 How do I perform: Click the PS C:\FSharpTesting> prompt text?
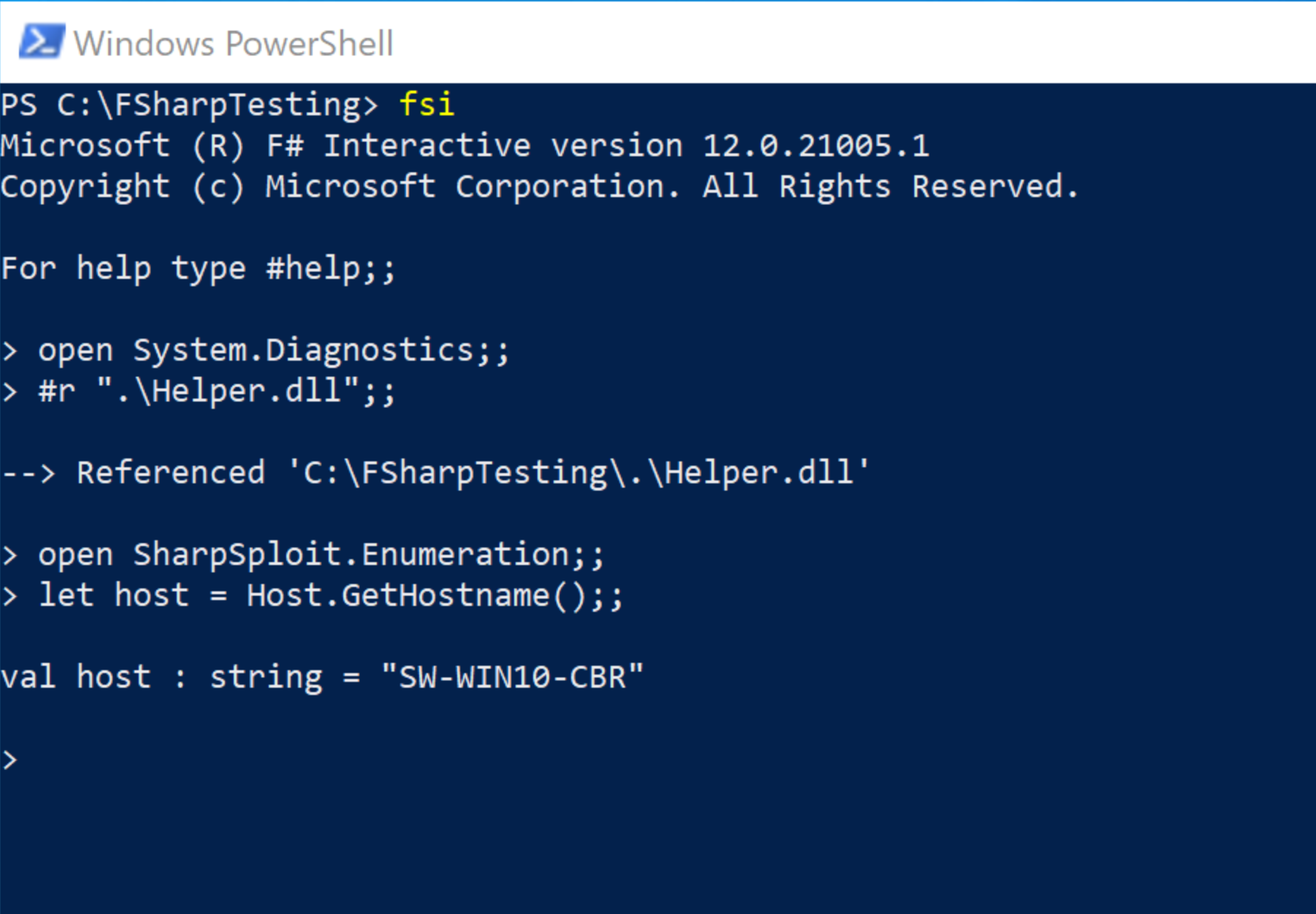188,104
